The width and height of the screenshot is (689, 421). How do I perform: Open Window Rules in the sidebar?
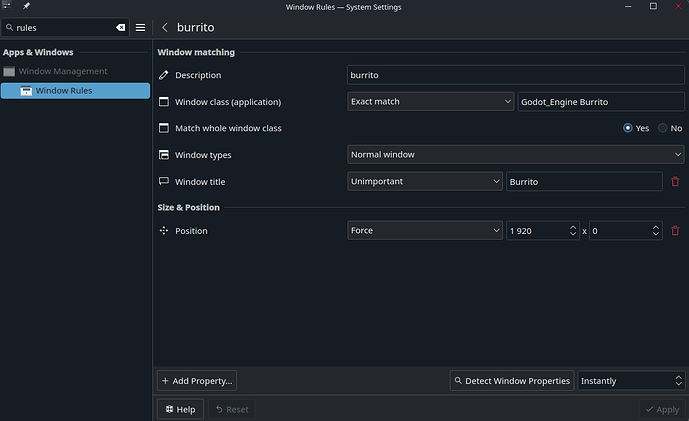point(64,91)
